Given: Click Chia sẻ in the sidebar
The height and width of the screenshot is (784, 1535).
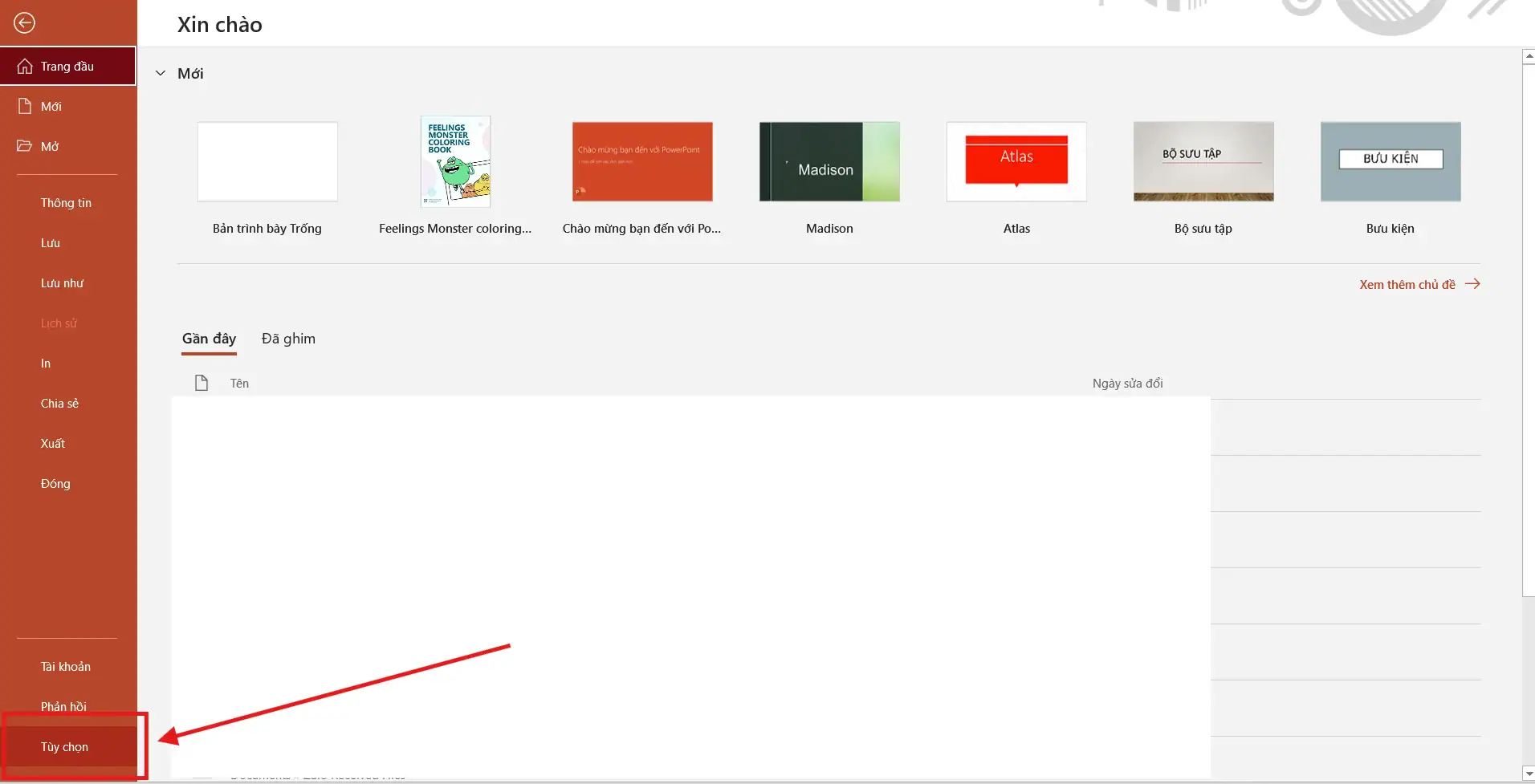Looking at the screenshot, I should click(x=59, y=403).
